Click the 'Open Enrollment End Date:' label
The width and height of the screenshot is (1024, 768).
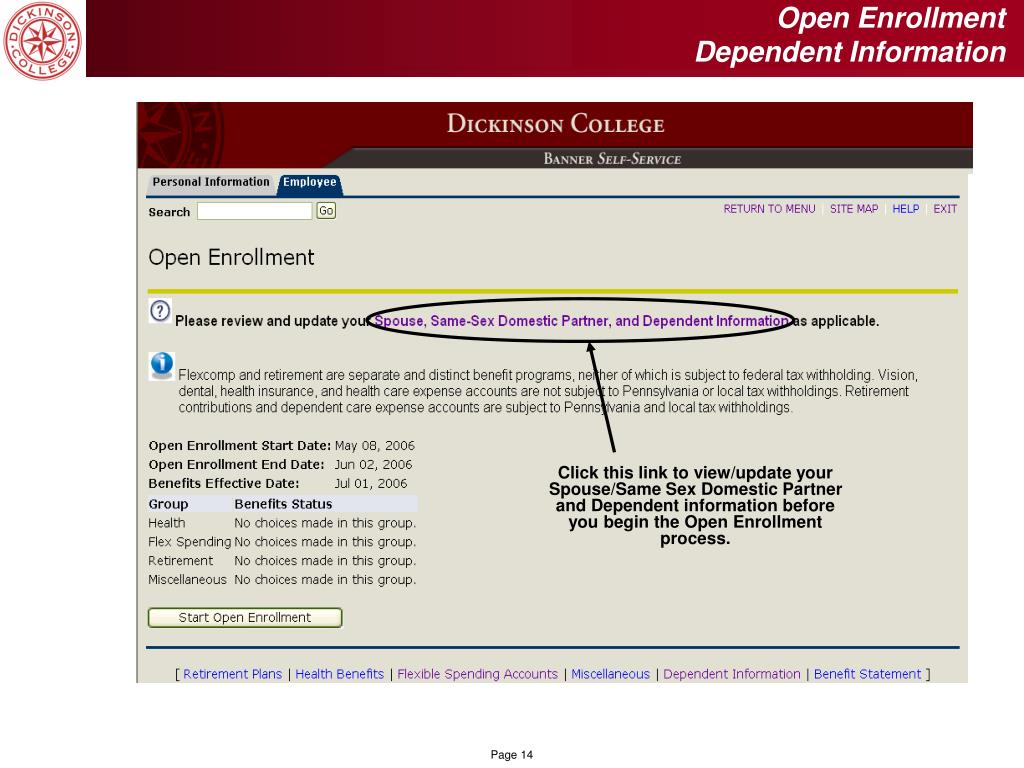[236, 465]
